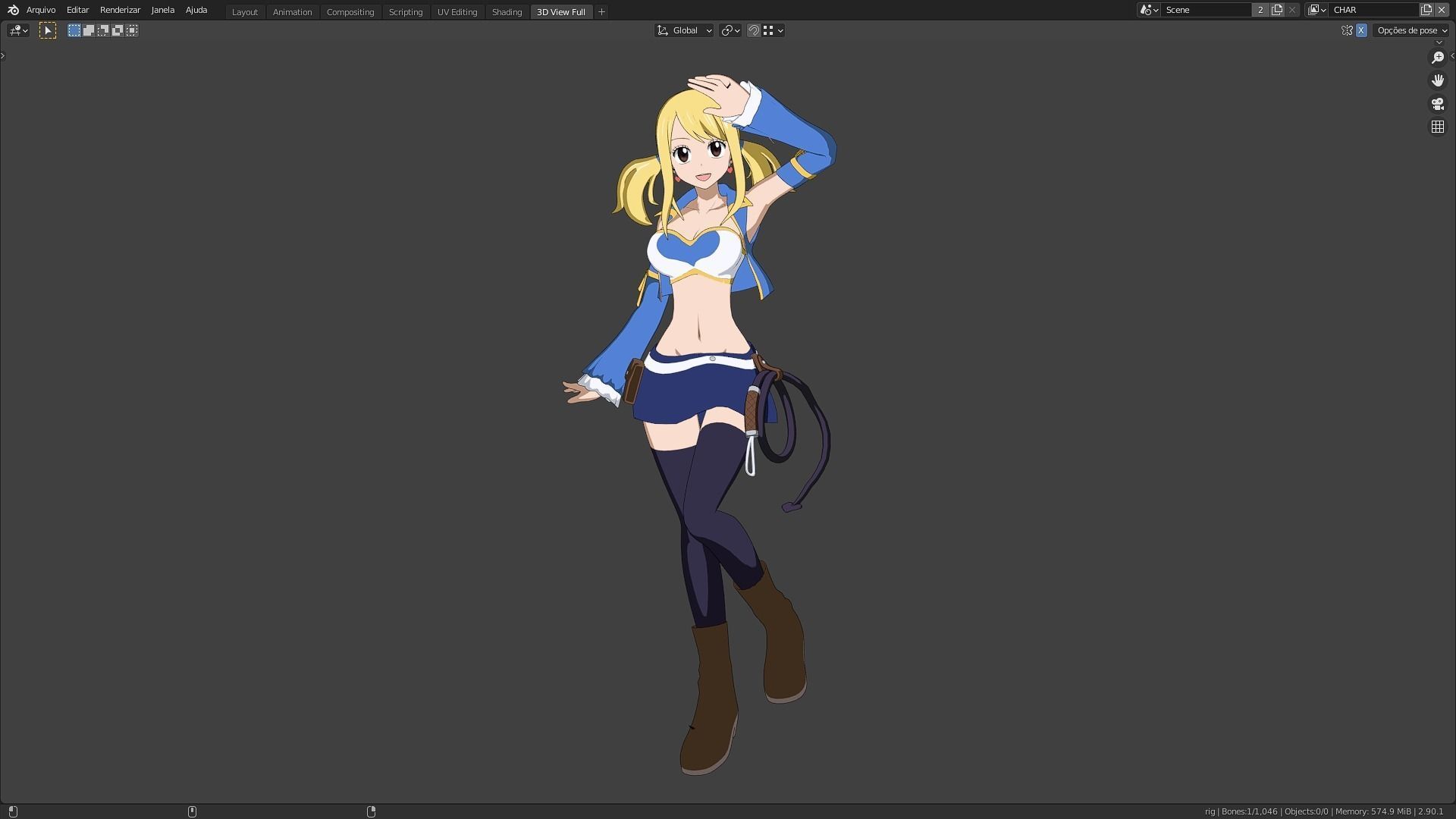Open the Renderizar menu
The image size is (1456, 819).
120,10
